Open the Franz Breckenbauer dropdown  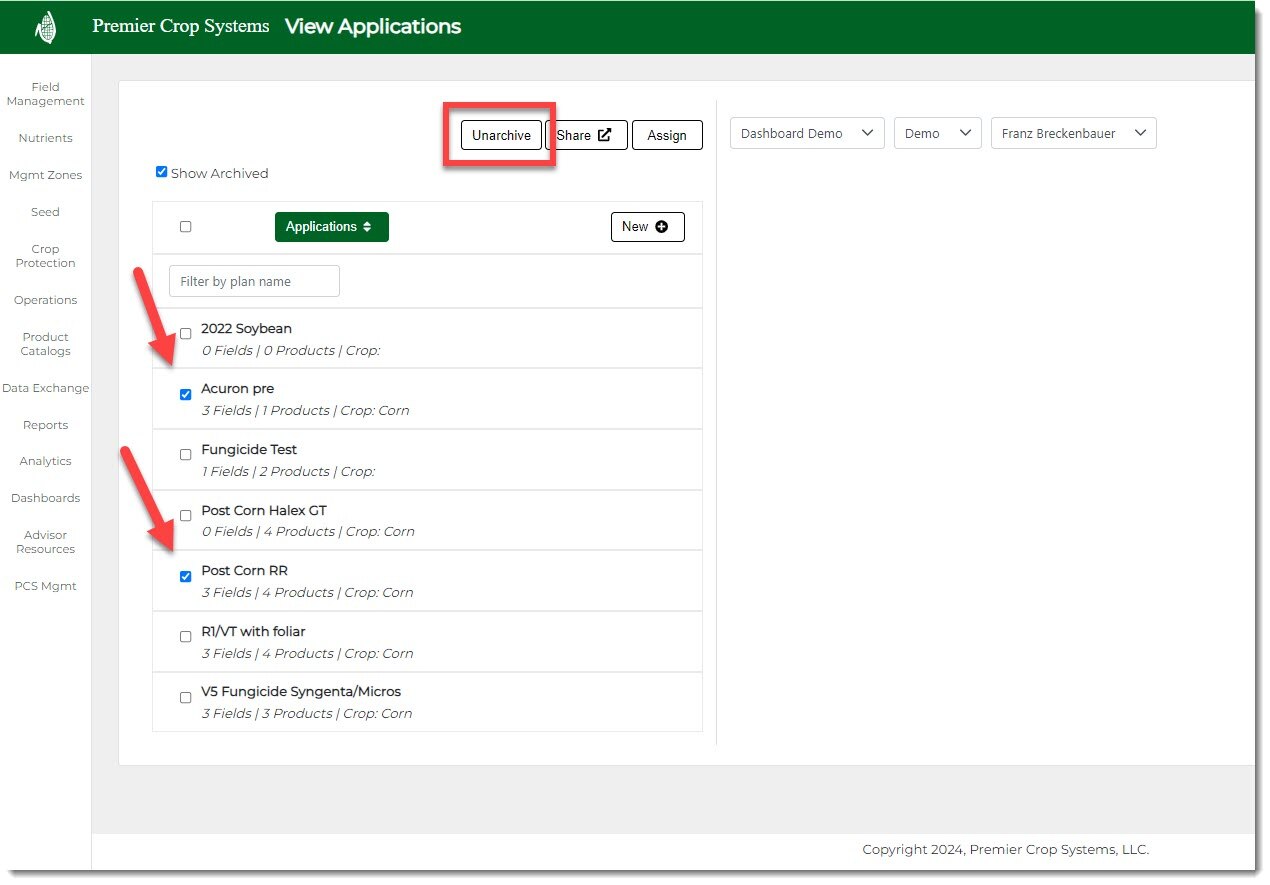point(1072,134)
